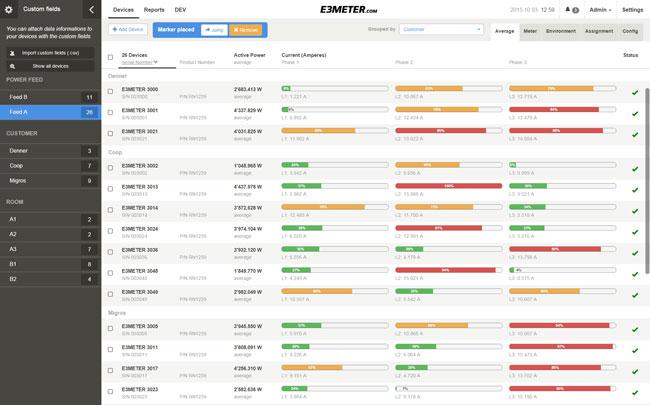
Task: Click status checkmark for E3METER 3021
Action: point(635,135)
